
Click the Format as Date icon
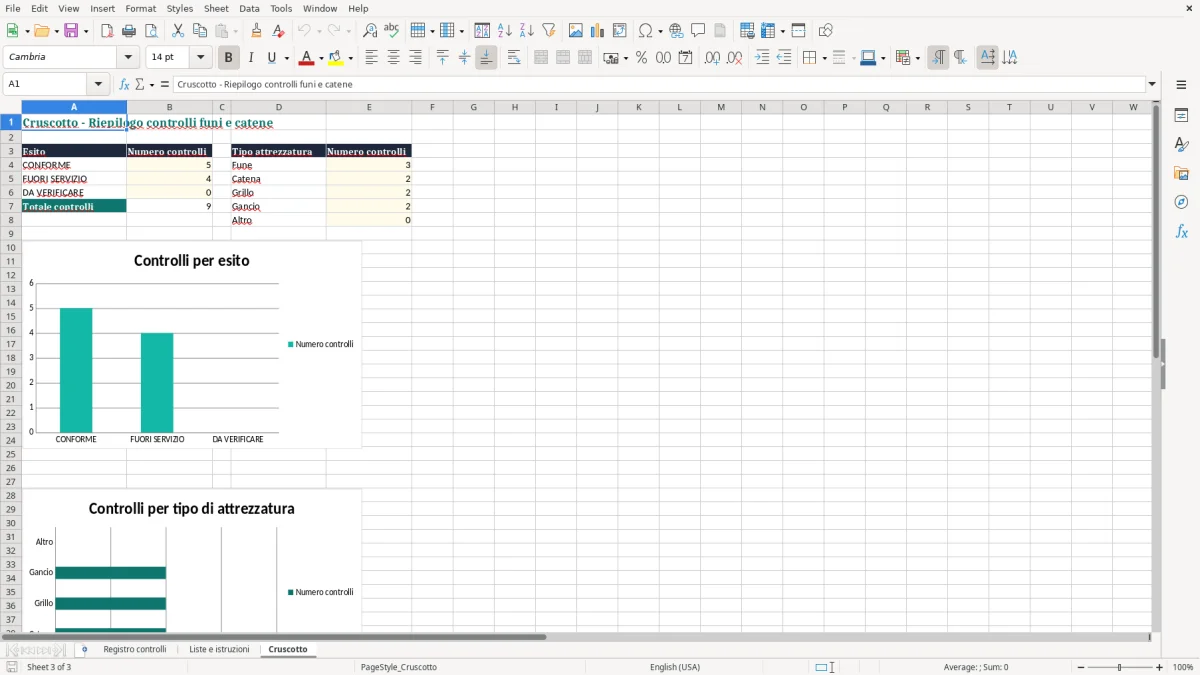(x=685, y=58)
